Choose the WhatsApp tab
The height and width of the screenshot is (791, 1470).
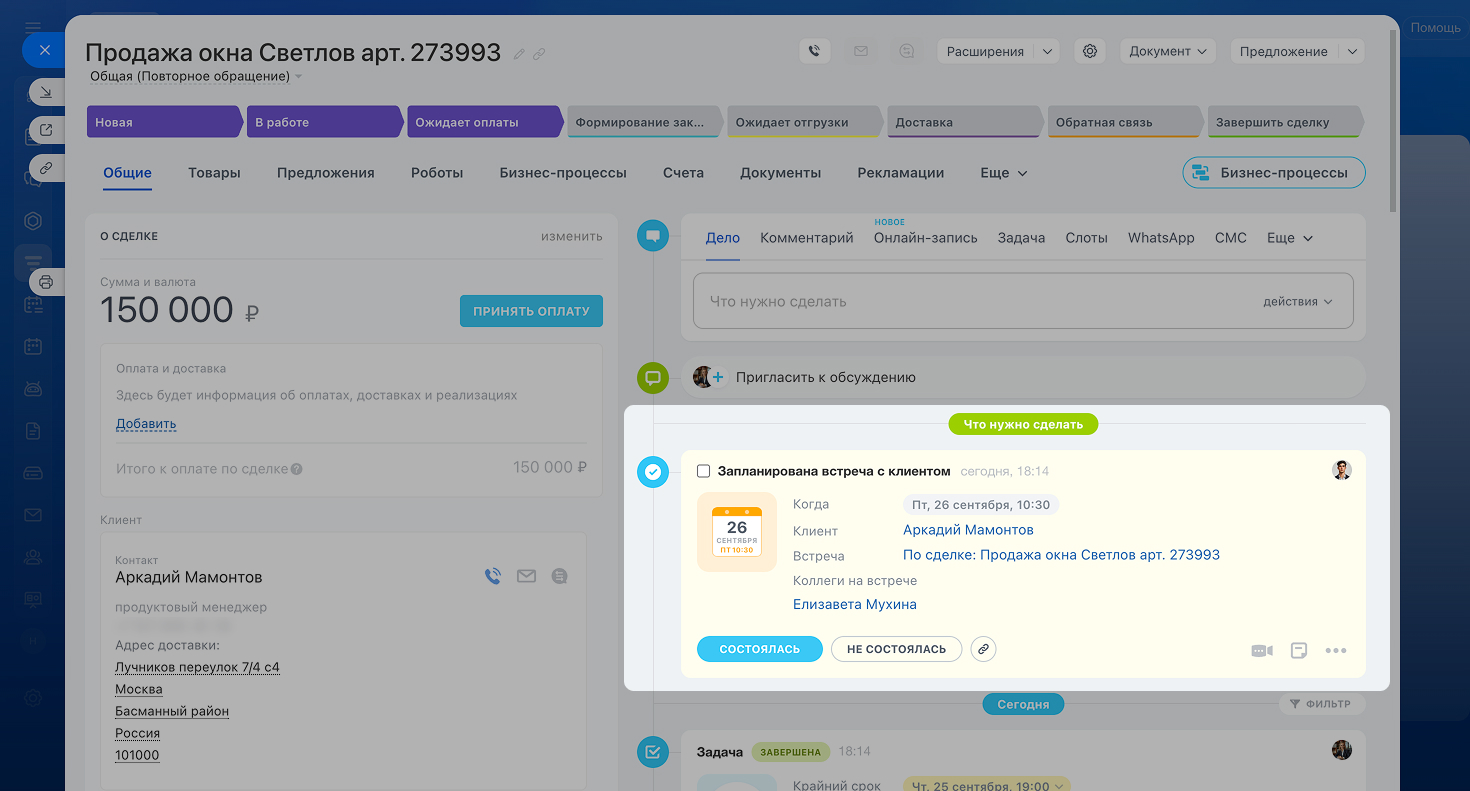(1161, 238)
